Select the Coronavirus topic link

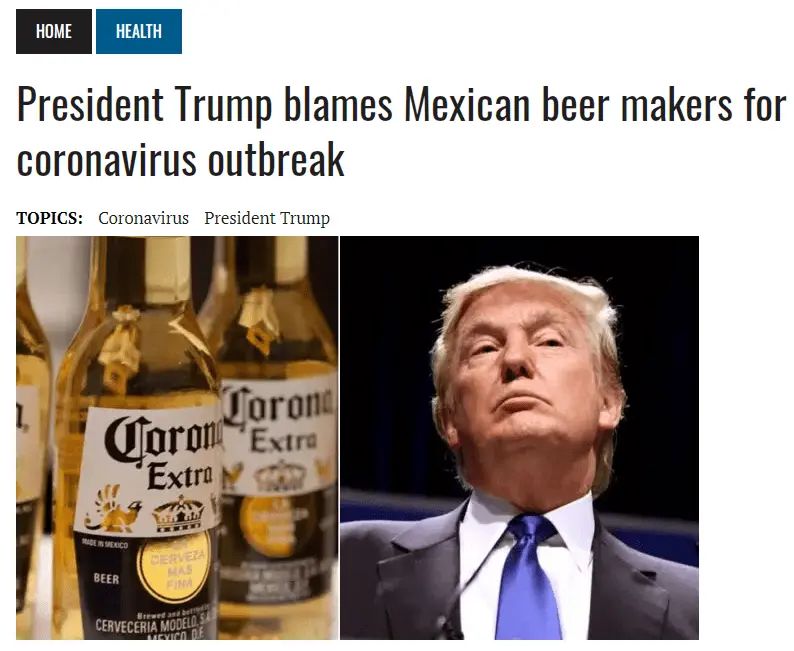coord(143,218)
